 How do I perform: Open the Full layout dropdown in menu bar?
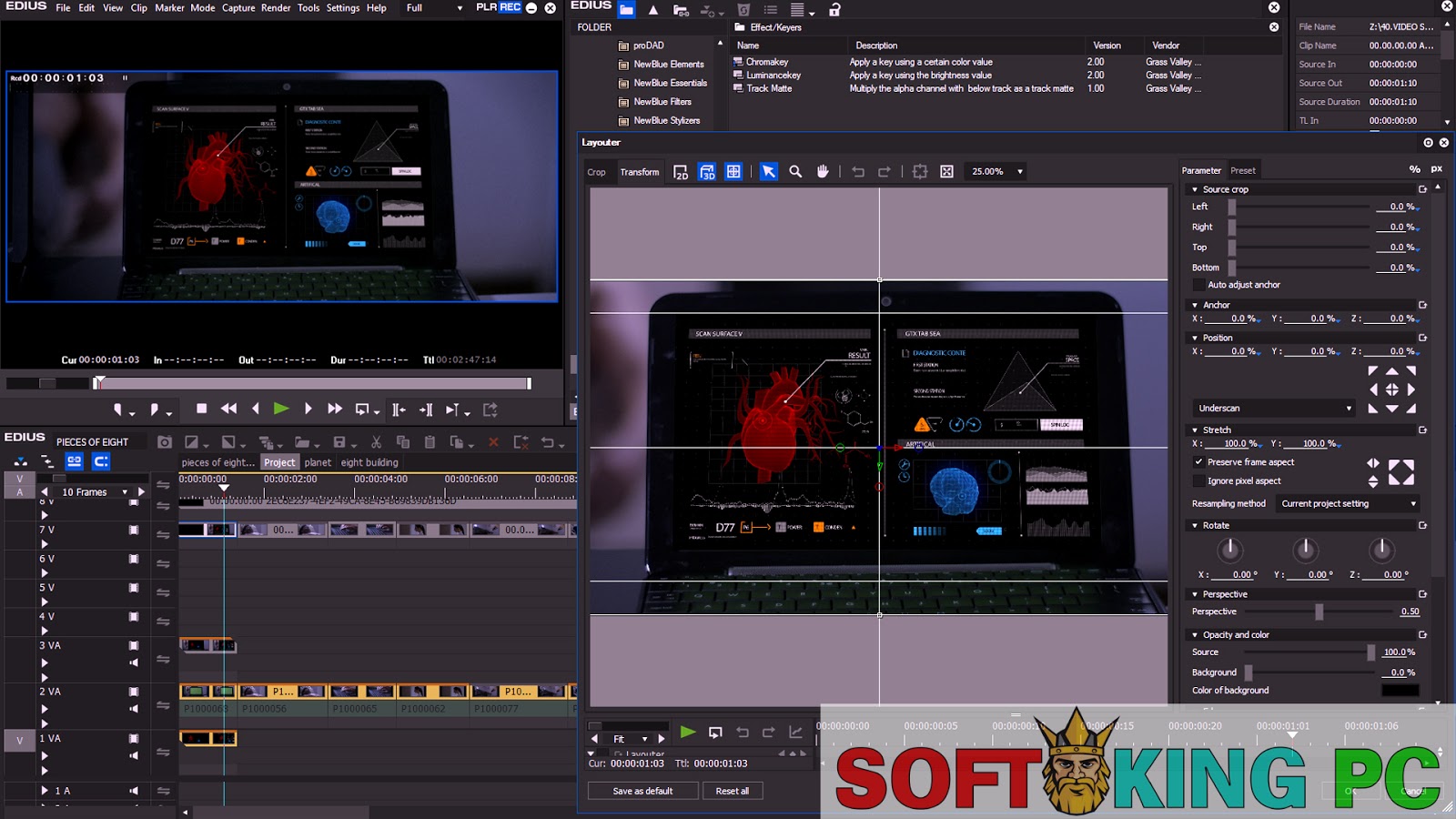[x=434, y=8]
